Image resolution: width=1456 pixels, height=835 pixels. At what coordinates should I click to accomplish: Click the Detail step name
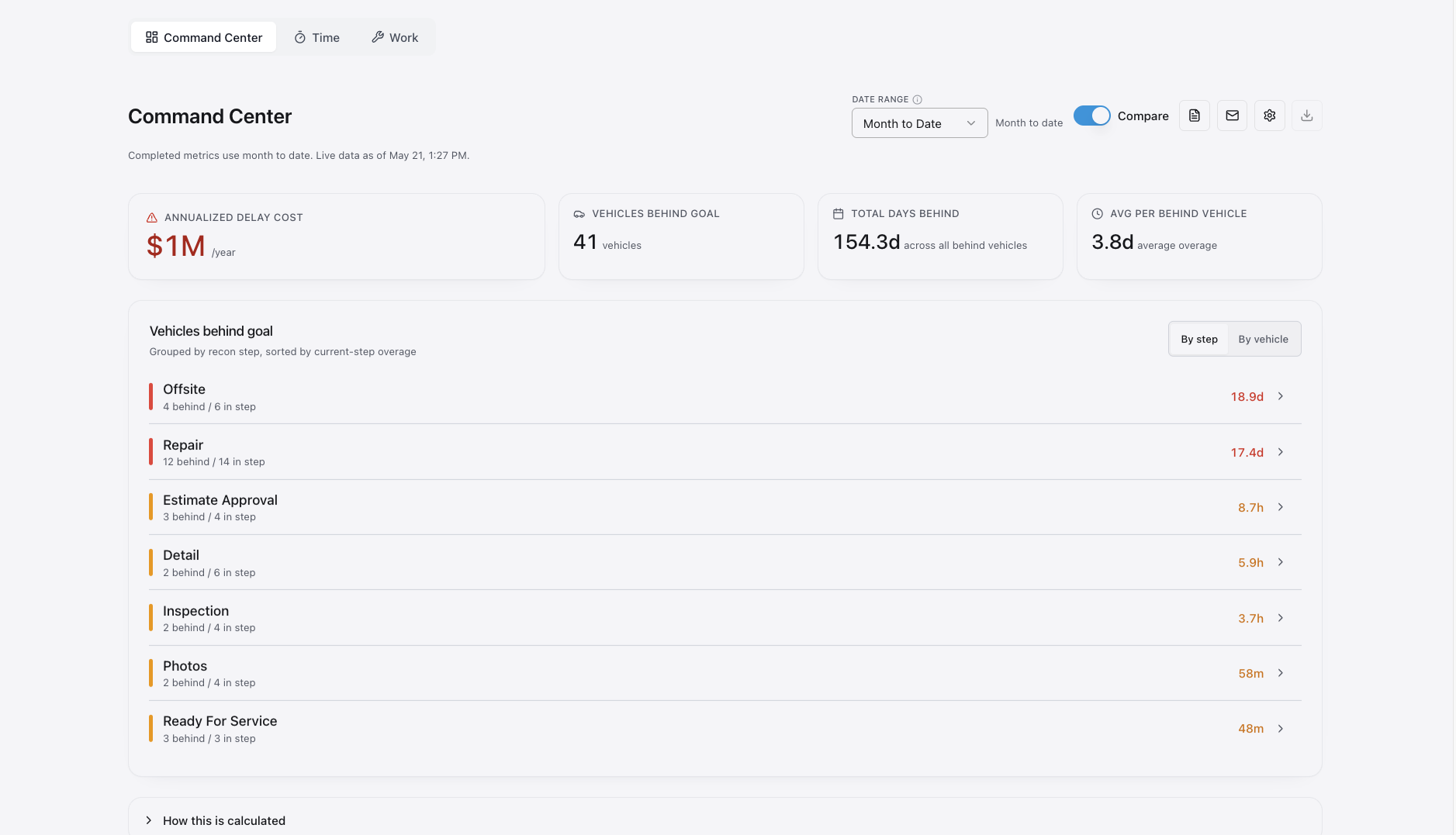[182, 555]
